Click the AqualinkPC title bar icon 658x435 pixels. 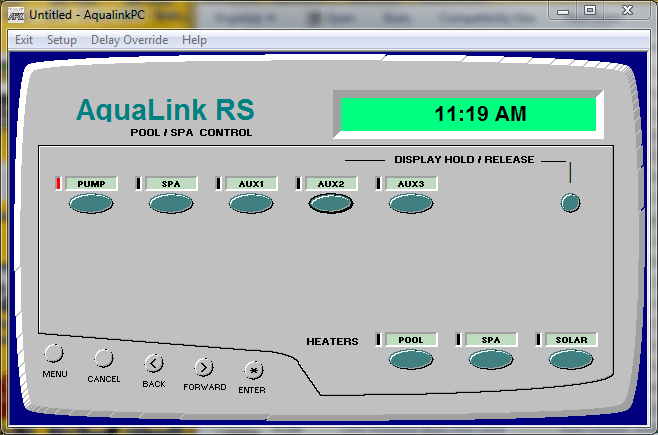(16, 15)
